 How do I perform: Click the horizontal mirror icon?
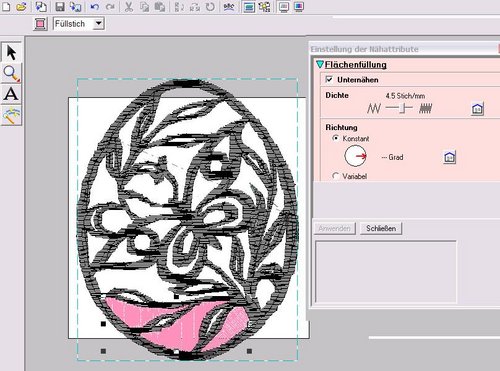point(195,7)
